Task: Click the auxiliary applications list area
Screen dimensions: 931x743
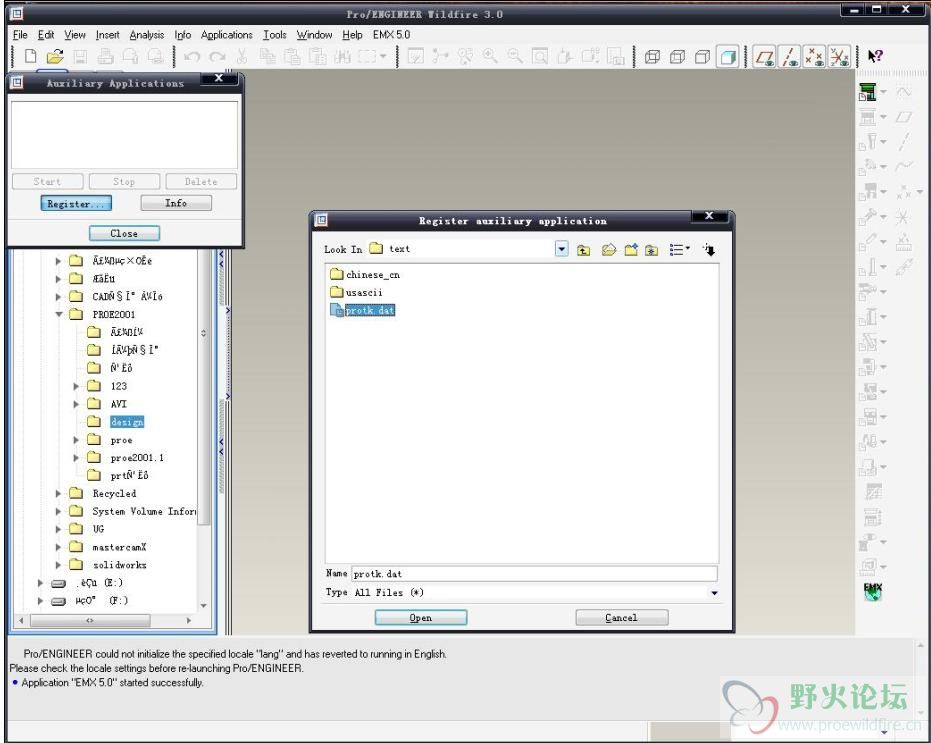Action: (x=124, y=135)
